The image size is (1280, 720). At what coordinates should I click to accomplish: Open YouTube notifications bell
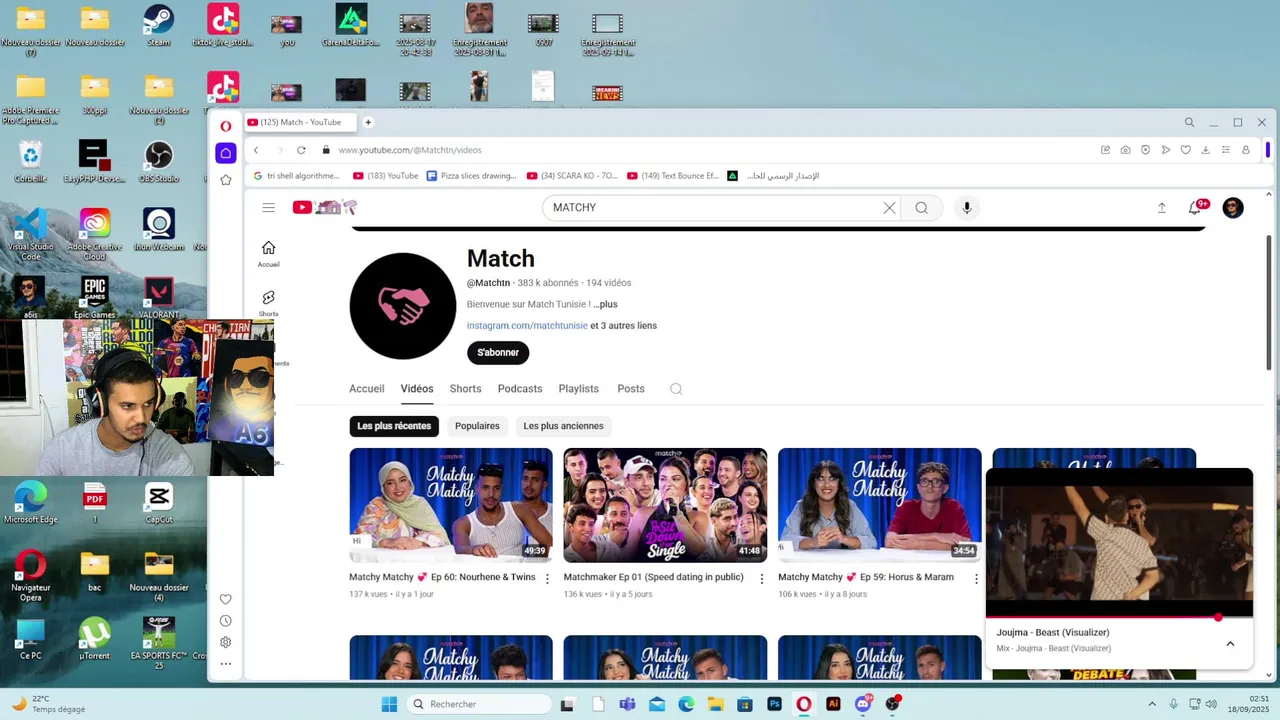pos(1195,208)
